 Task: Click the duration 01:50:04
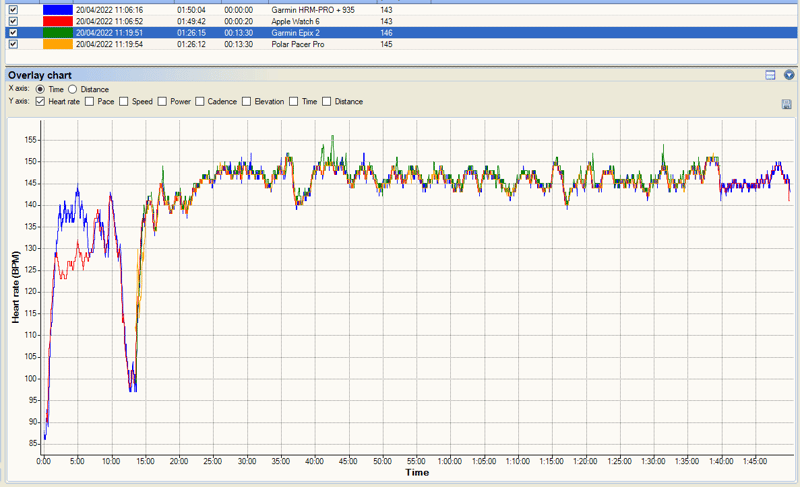191,10
